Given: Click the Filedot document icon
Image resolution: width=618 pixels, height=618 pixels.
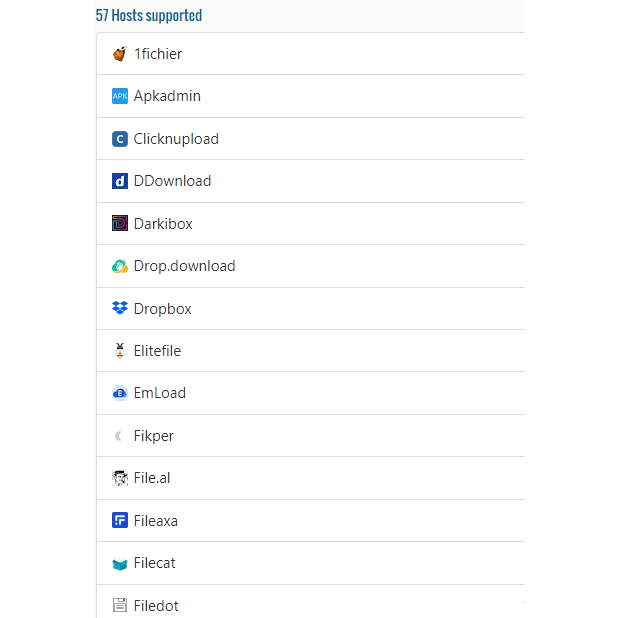Looking at the screenshot, I should (120, 605).
